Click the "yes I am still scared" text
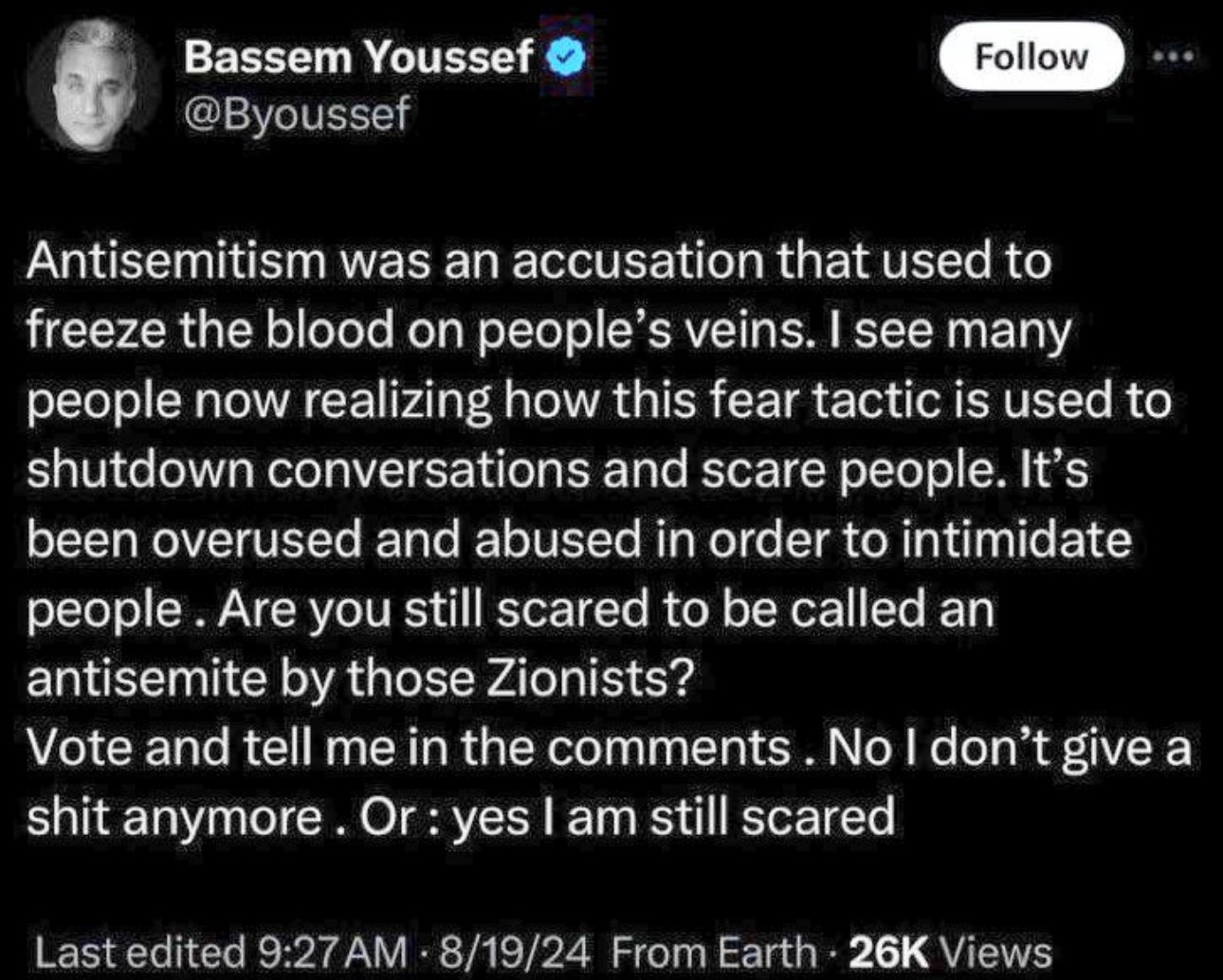 676,816
